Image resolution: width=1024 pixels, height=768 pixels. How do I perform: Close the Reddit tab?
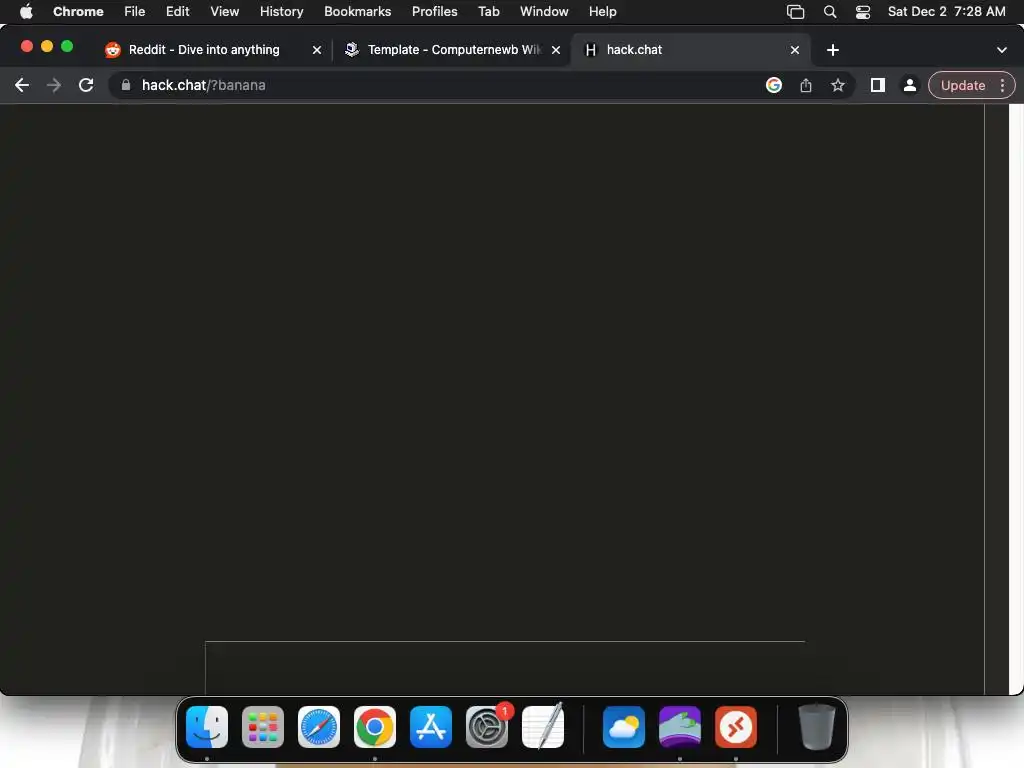317,50
